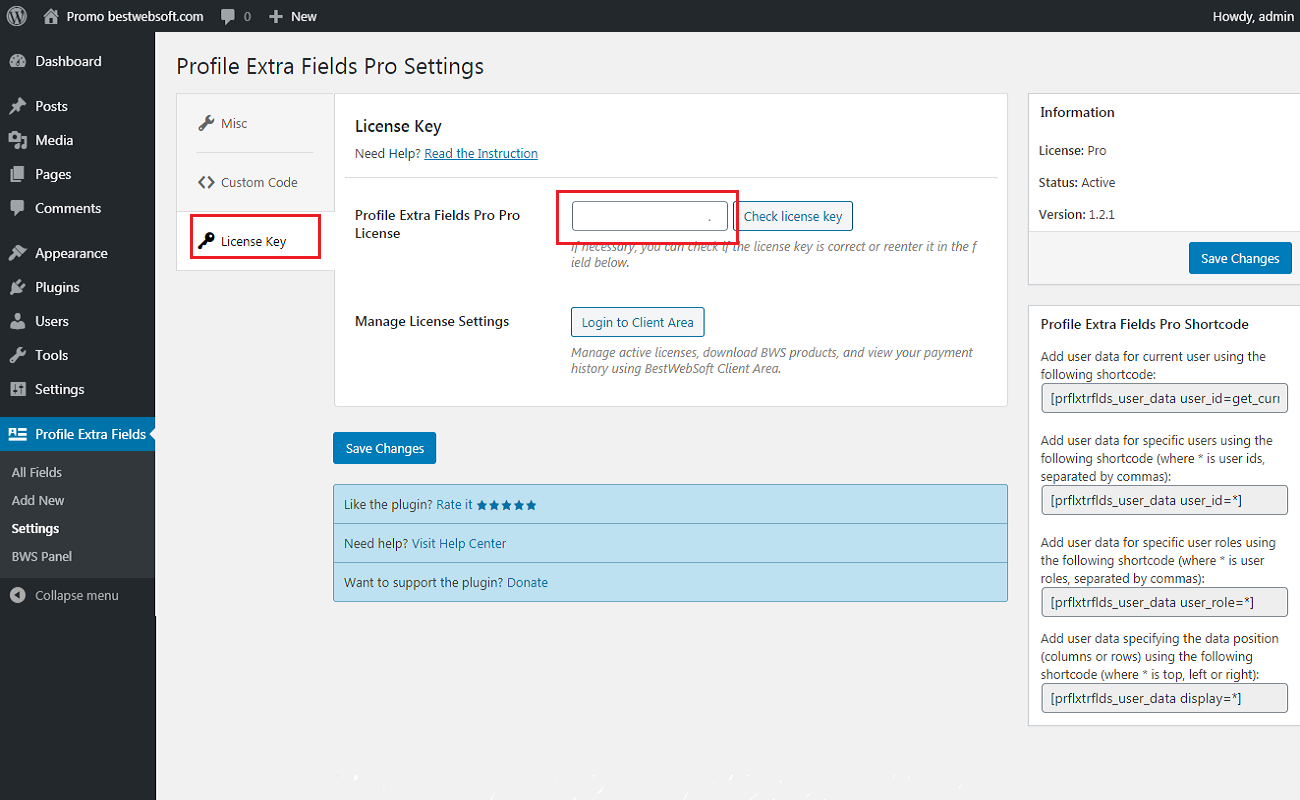Select the display=* shortcode field

coord(1164,698)
